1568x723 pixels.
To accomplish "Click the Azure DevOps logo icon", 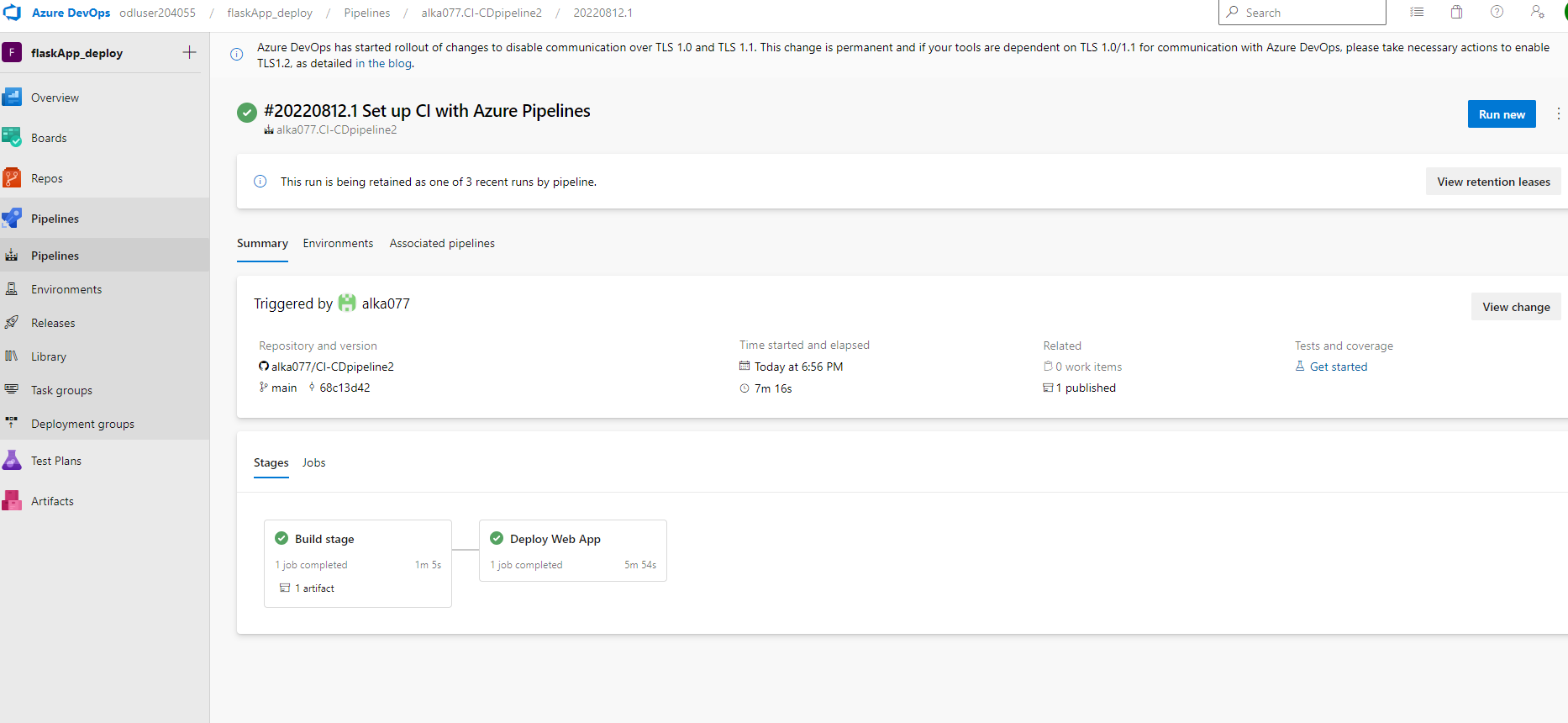I will click(13, 13).
